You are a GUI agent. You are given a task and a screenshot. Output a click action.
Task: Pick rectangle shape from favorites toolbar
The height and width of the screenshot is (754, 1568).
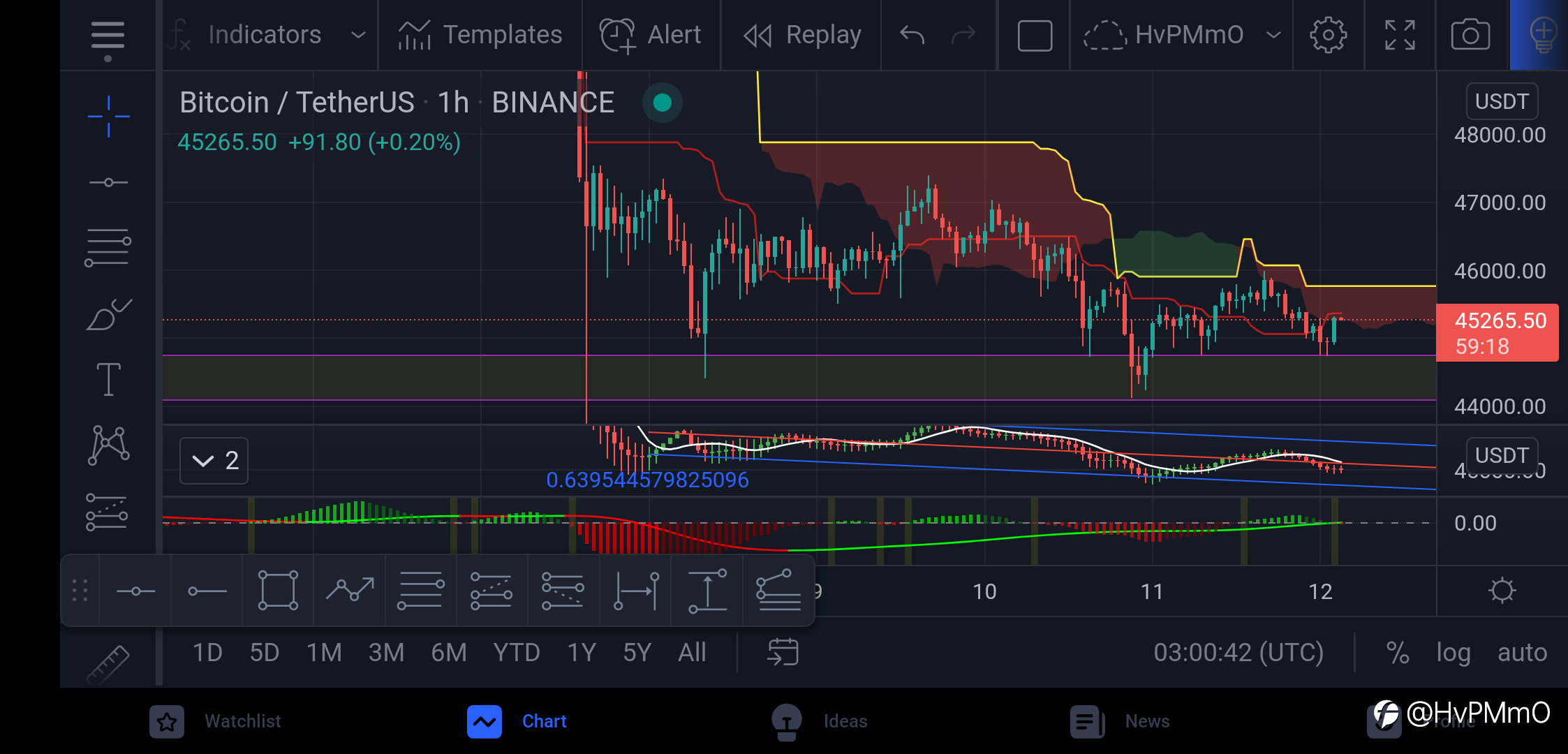click(278, 591)
